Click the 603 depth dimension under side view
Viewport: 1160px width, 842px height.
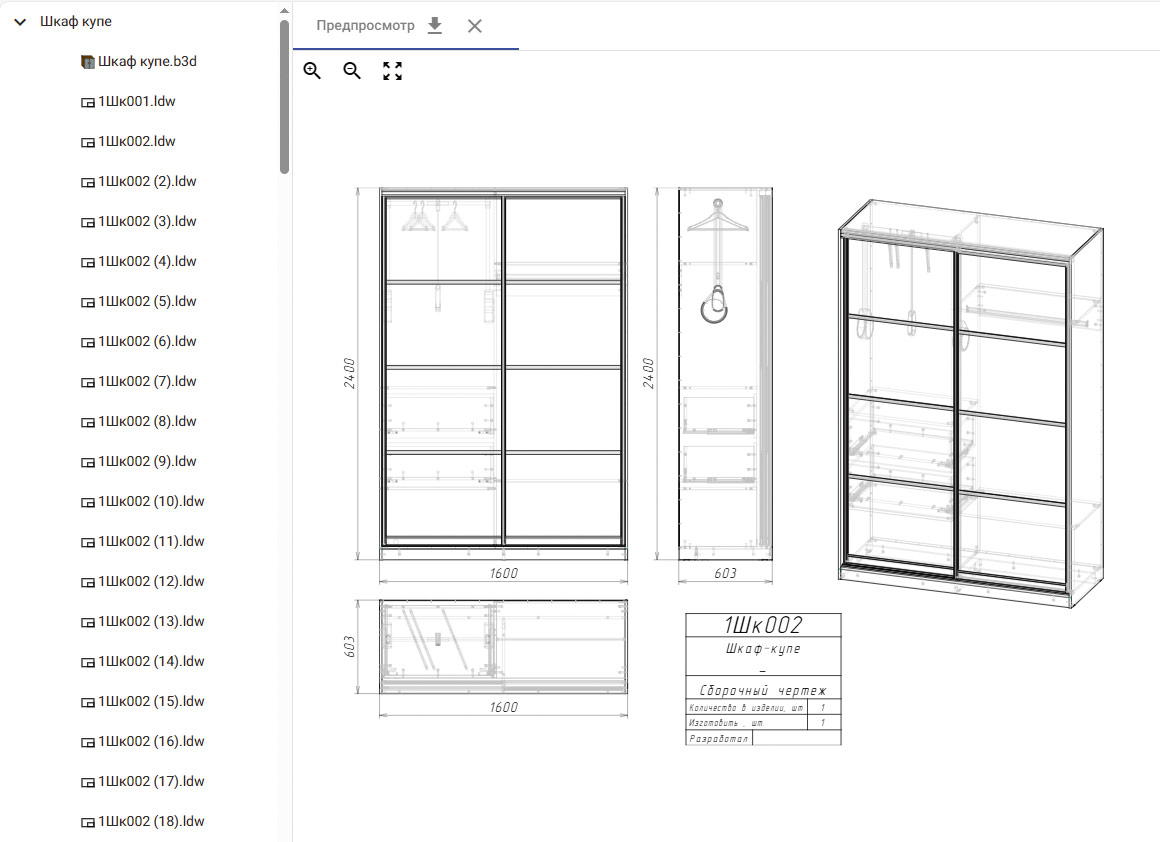[x=725, y=573]
